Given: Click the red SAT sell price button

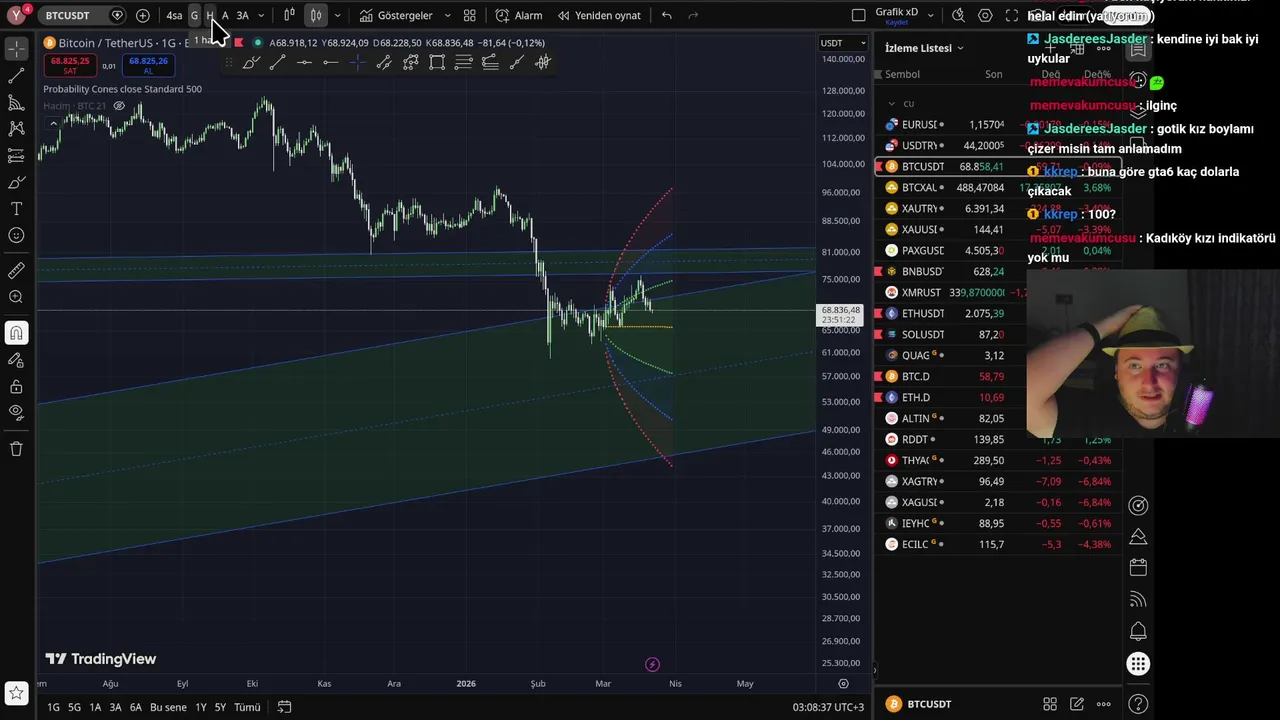Looking at the screenshot, I should pos(70,65).
